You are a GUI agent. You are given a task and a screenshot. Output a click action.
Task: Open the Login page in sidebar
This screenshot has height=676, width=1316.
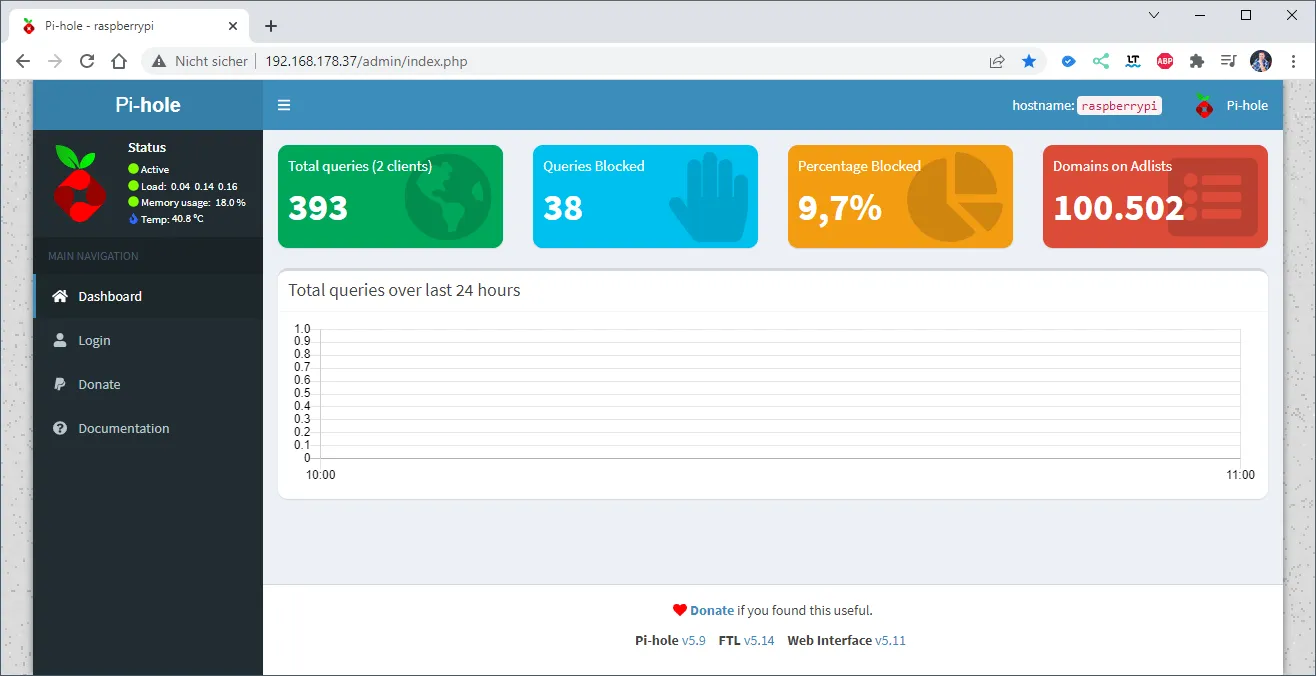pos(94,340)
